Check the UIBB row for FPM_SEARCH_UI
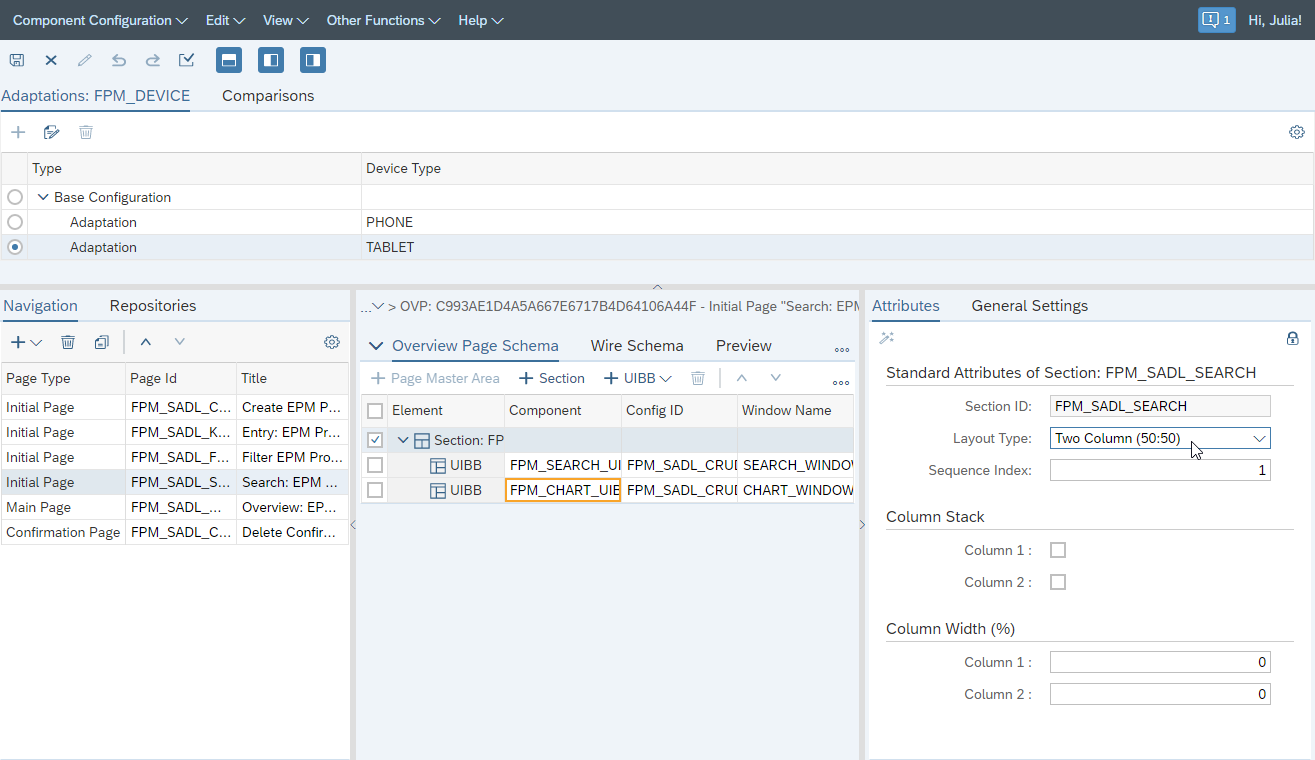Viewport: 1315px width, 760px height. [x=375, y=464]
